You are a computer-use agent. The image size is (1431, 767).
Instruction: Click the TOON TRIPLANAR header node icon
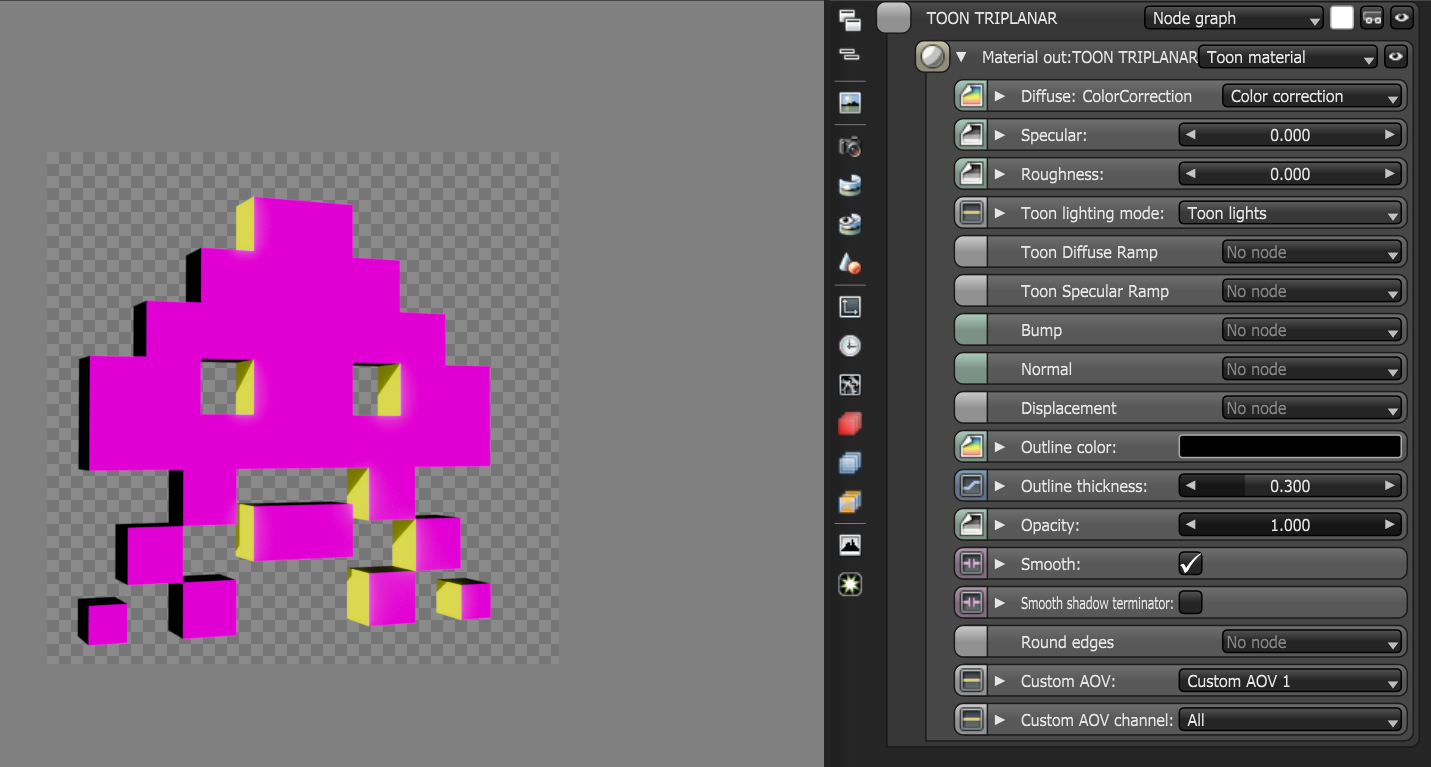pyautogui.click(x=894, y=18)
